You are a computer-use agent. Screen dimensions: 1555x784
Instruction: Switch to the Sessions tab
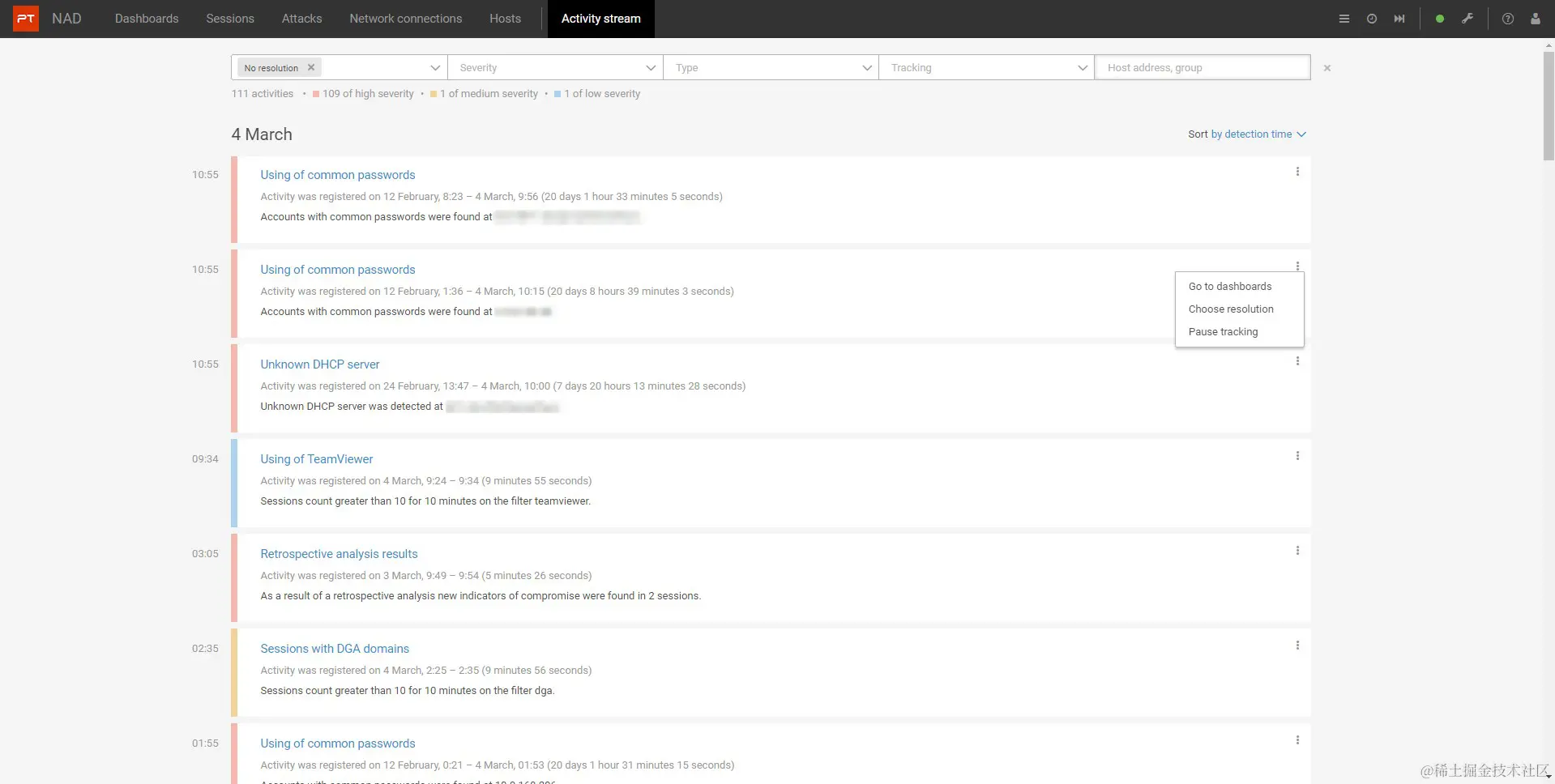pos(230,19)
